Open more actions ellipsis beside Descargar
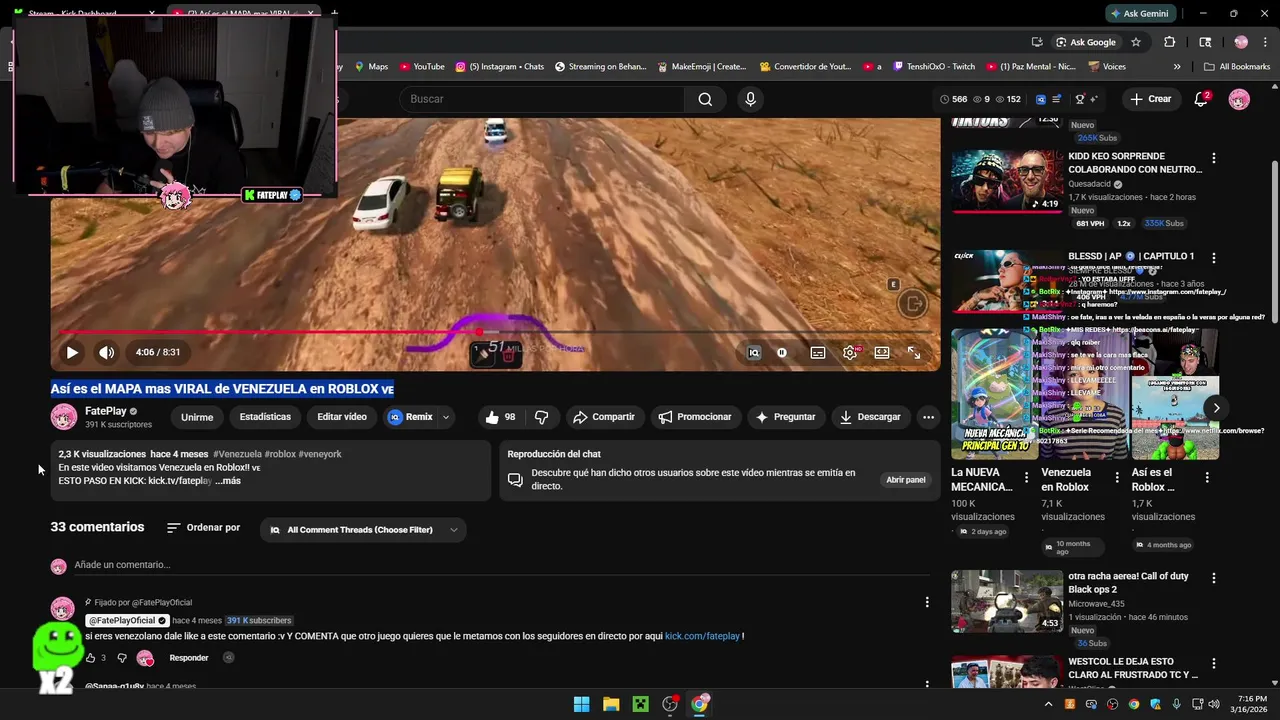 tap(929, 417)
